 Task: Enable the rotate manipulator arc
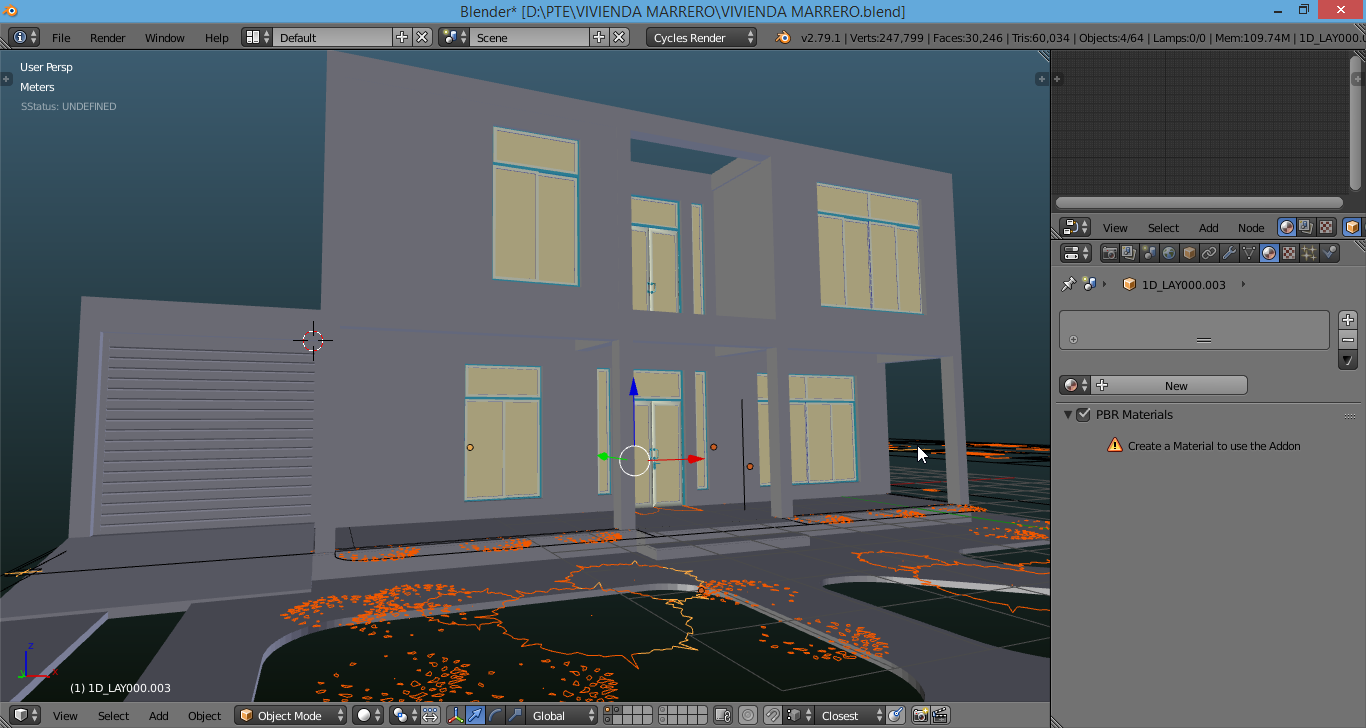pos(496,715)
